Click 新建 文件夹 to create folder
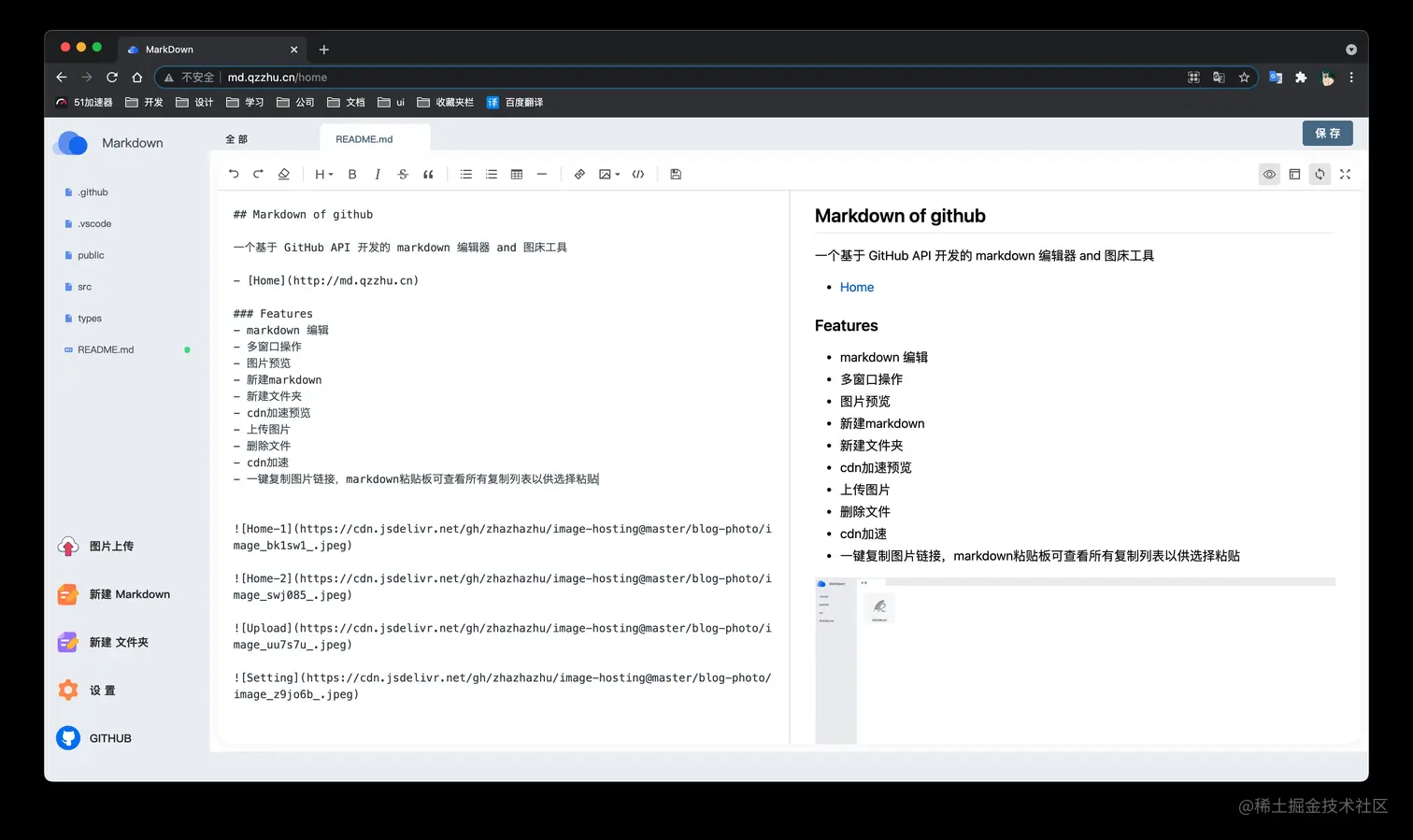1413x840 pixels. click(x=103, y=643)
